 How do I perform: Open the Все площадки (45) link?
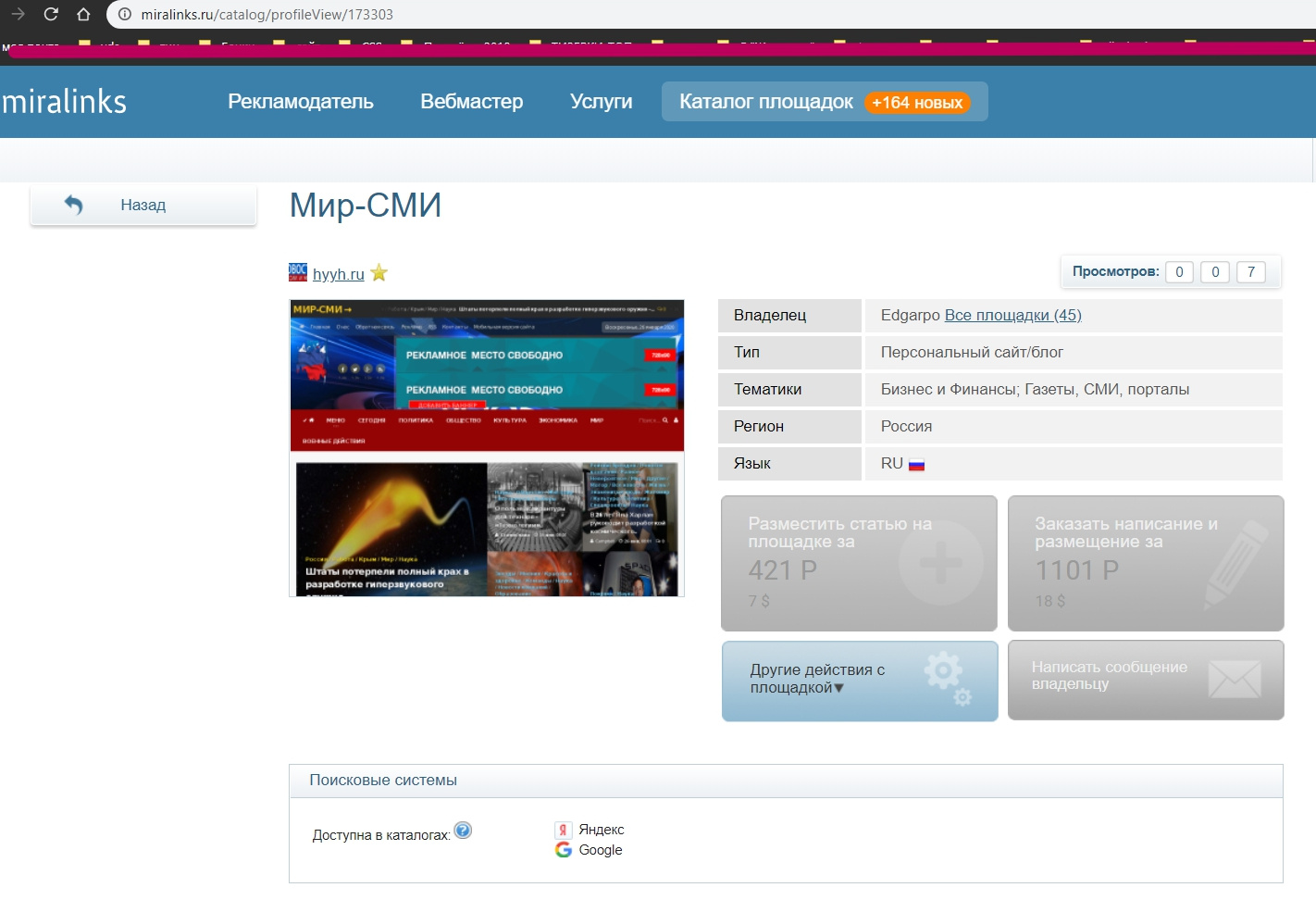coord(1013,315)
